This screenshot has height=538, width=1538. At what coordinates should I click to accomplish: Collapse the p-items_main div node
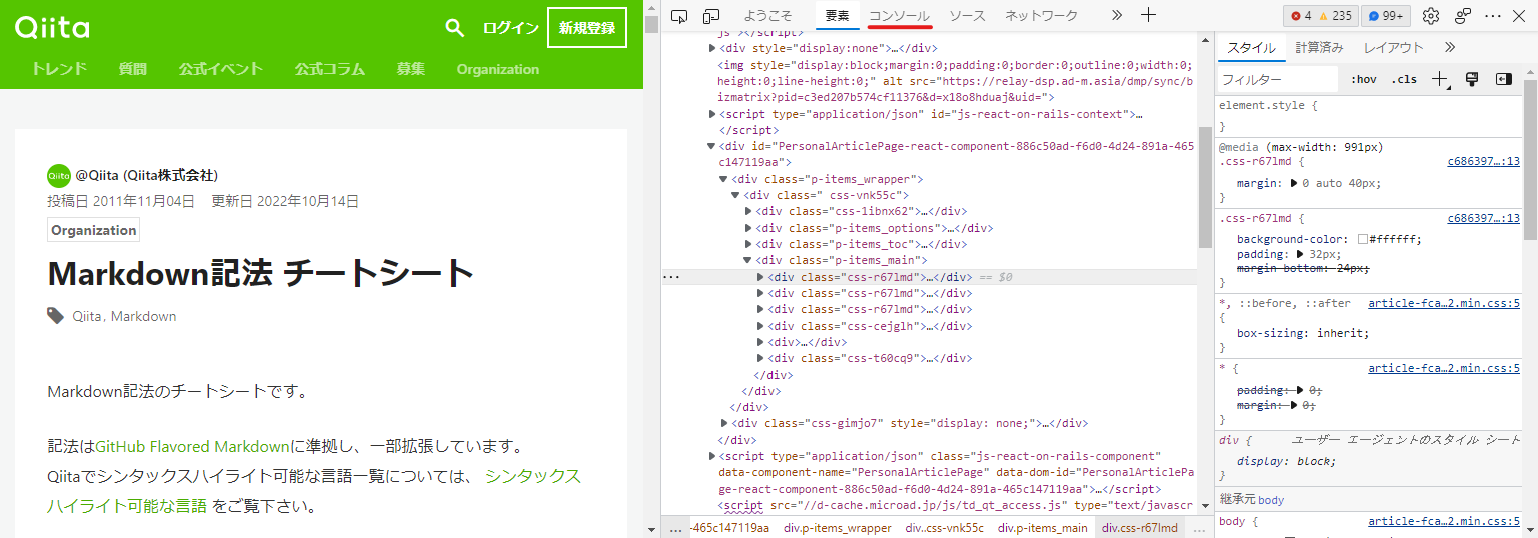(x=748, y=260)
